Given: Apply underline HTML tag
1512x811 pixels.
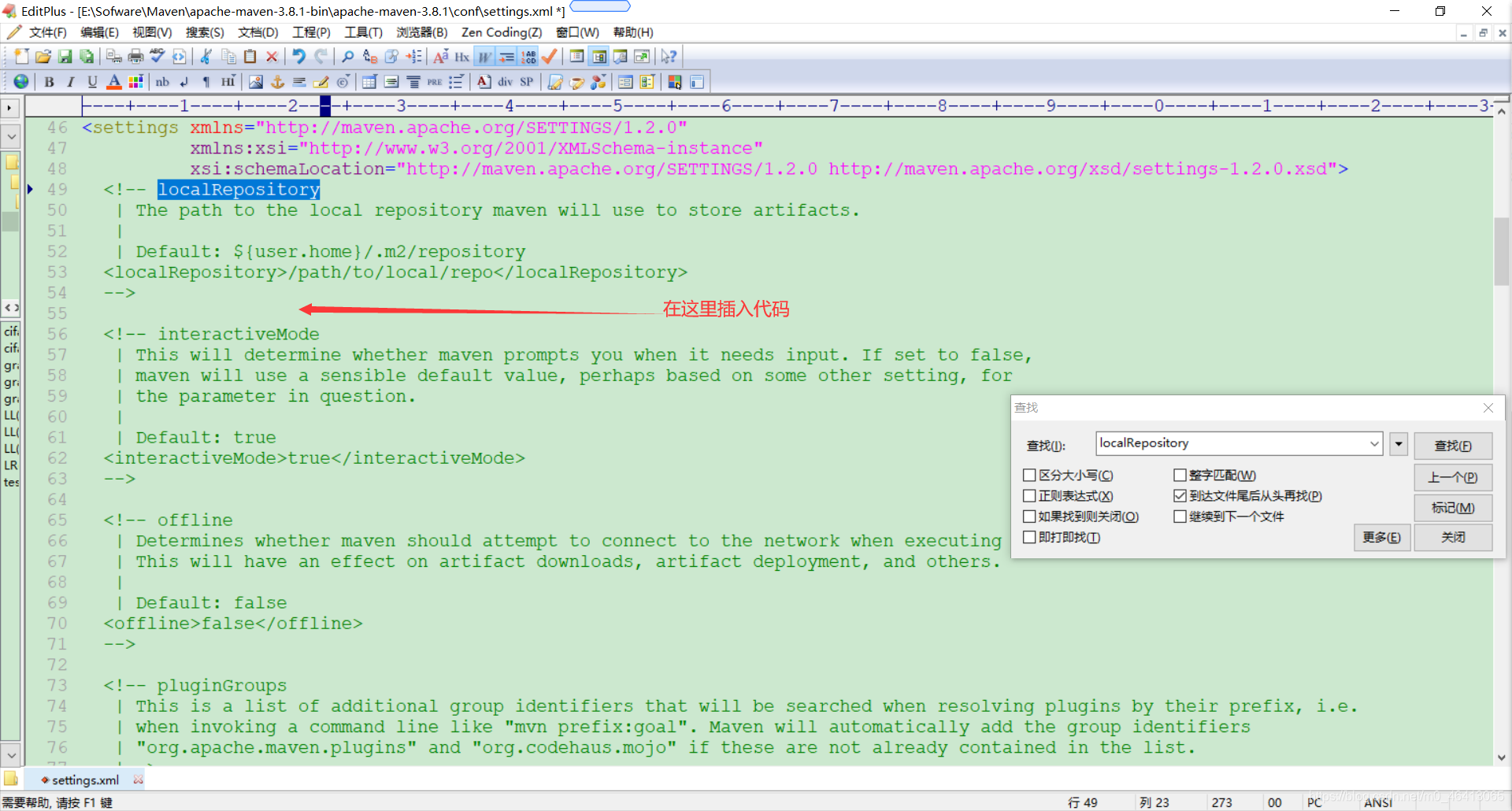Looking at the screenshot, I should coord(92,82).
